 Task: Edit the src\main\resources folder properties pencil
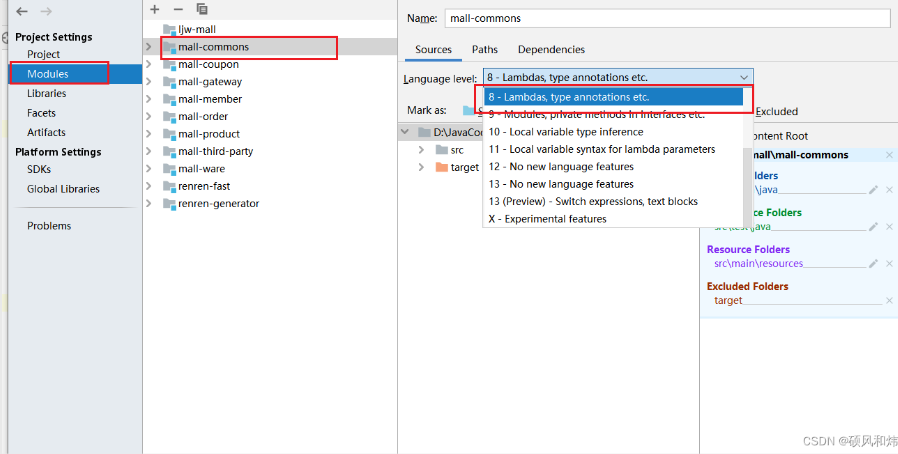tap(873, 264)
